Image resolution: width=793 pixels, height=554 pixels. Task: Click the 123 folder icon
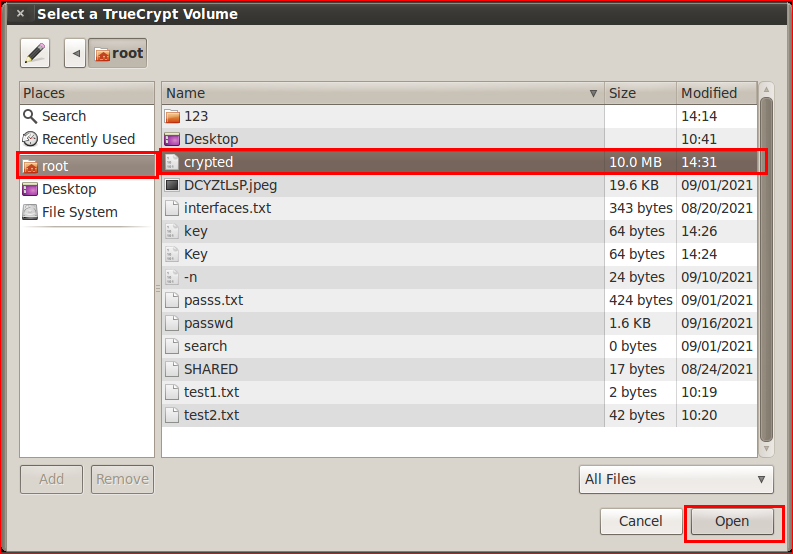(x=172, y=116)
